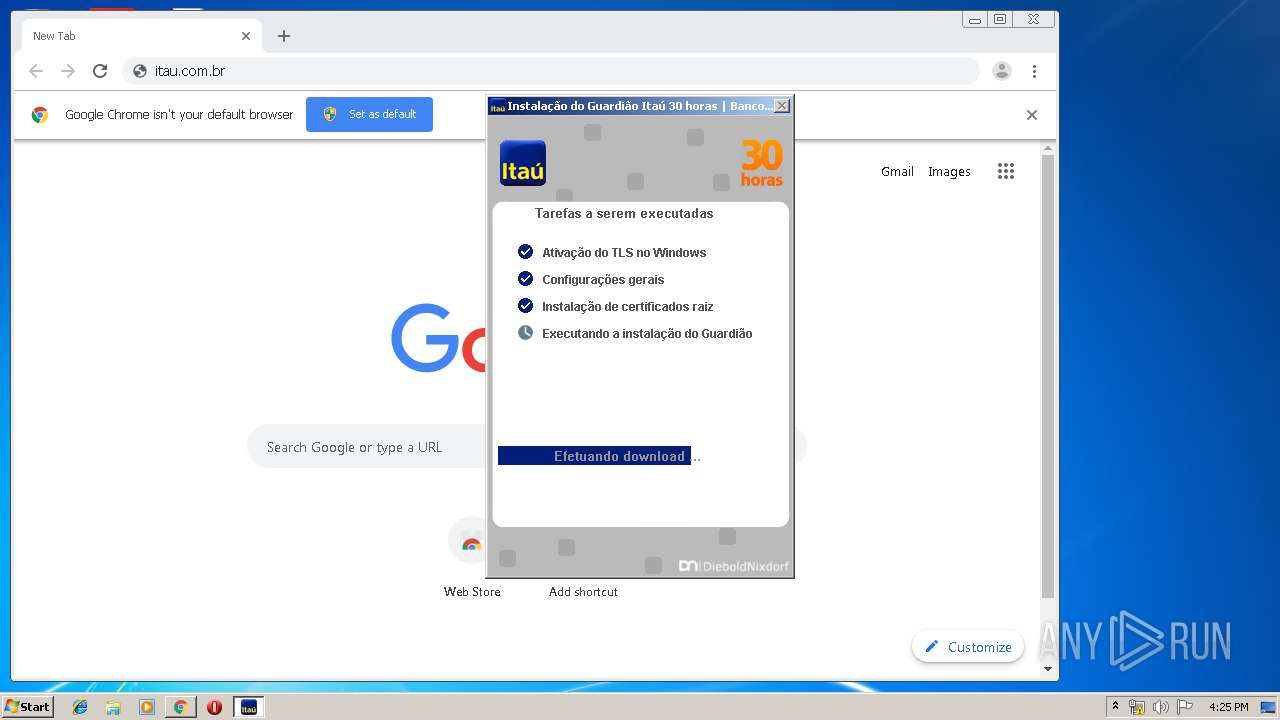1280x720 pixels.
Task: Click the site info globe icon in the address bar
Action: click(140, 71)
